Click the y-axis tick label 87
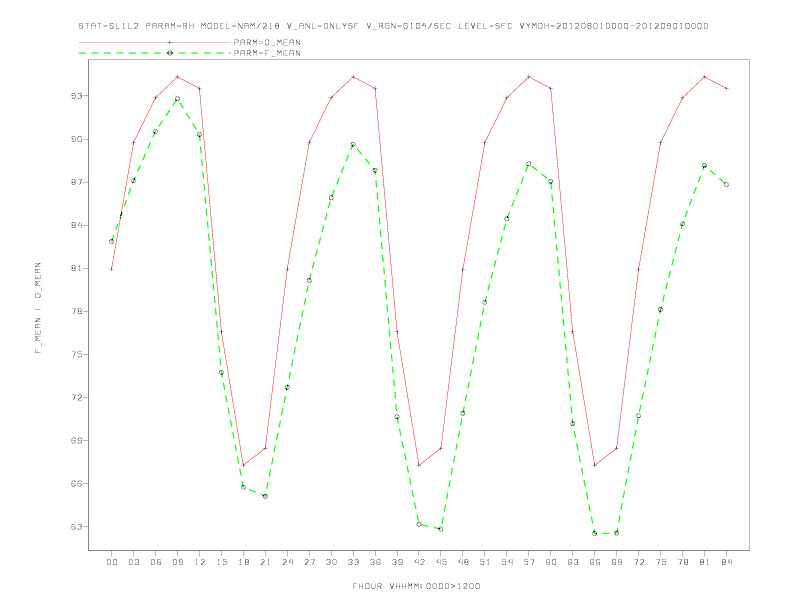The image size is (792, 612). pos(77,182)
